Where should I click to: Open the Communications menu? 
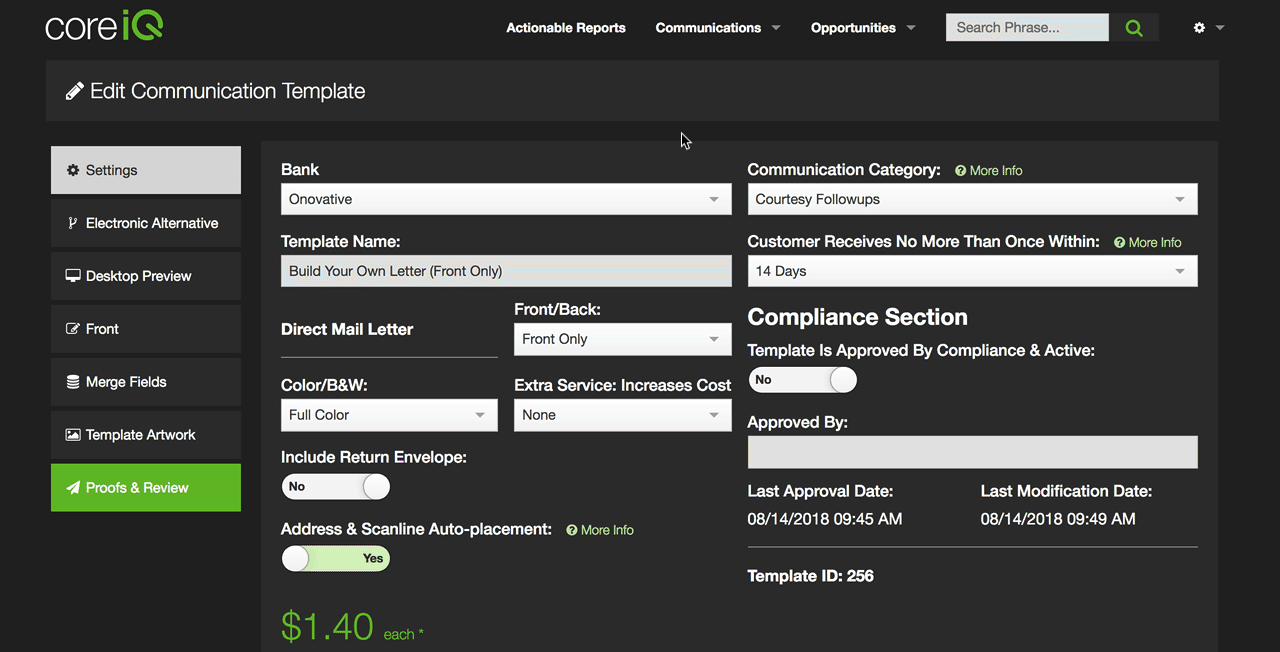tap(718, 28)
